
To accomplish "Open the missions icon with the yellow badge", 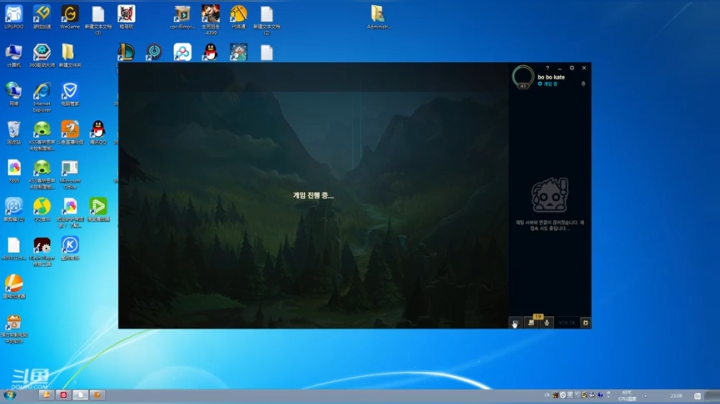I will (x=531, y=322).
